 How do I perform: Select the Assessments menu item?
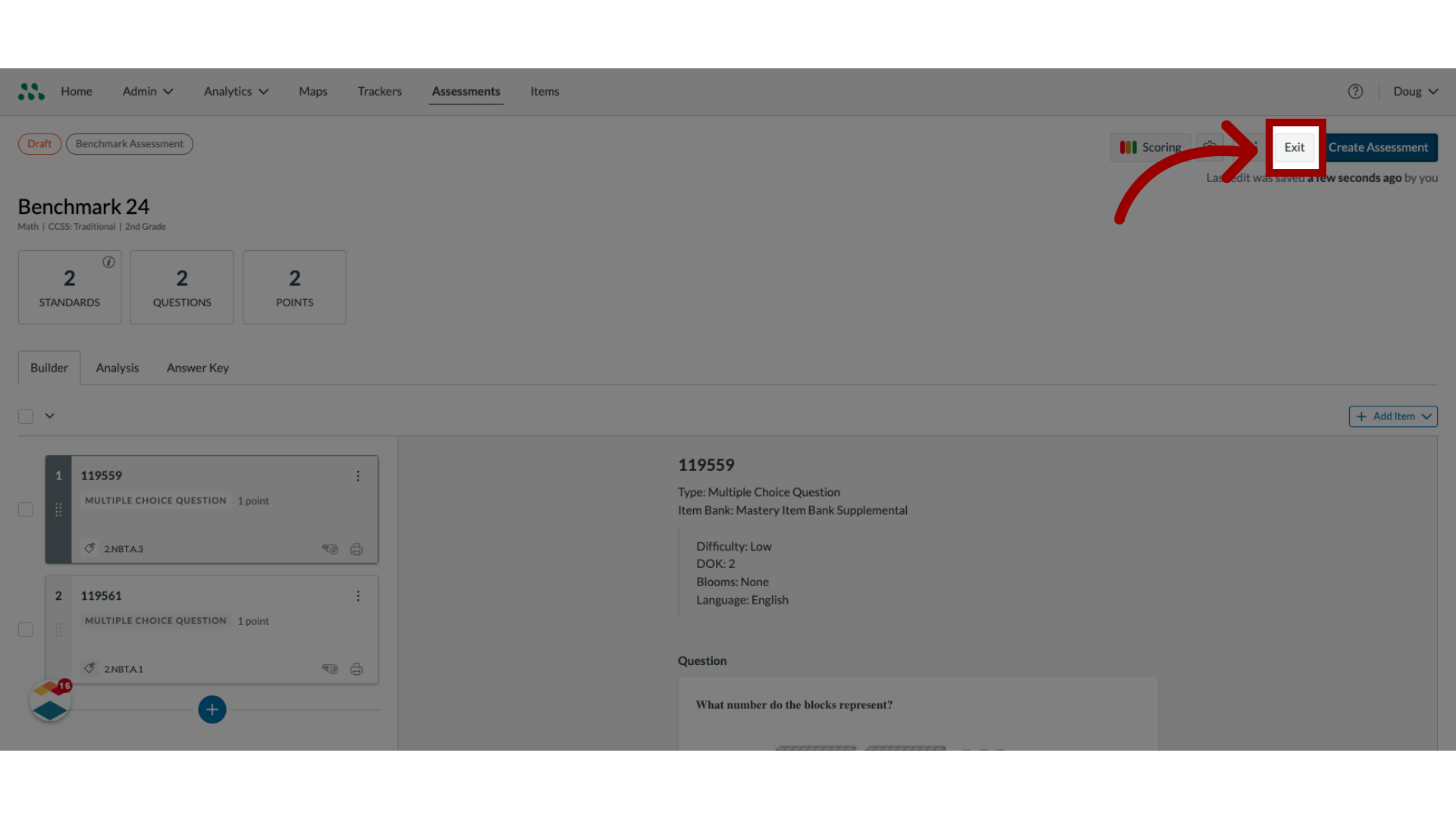click(466, 92)
